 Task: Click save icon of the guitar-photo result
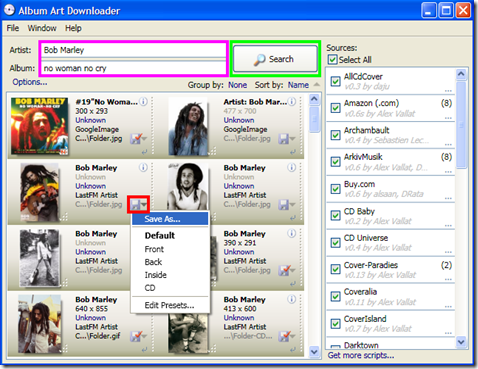point(135,204)
